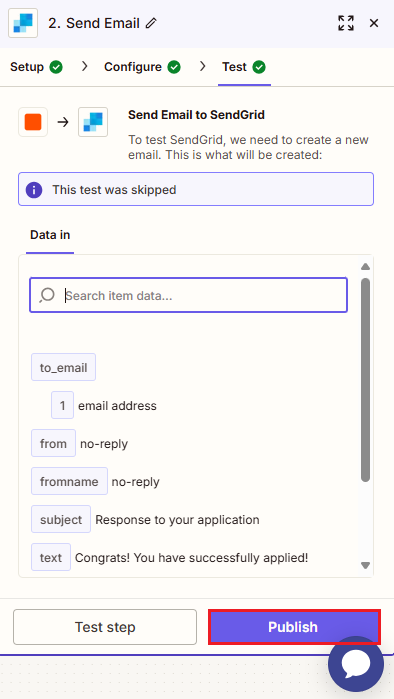Screen dimensions: 394x699
Task: Click the 'email address' value text
Action: click(x=117, y=406)
